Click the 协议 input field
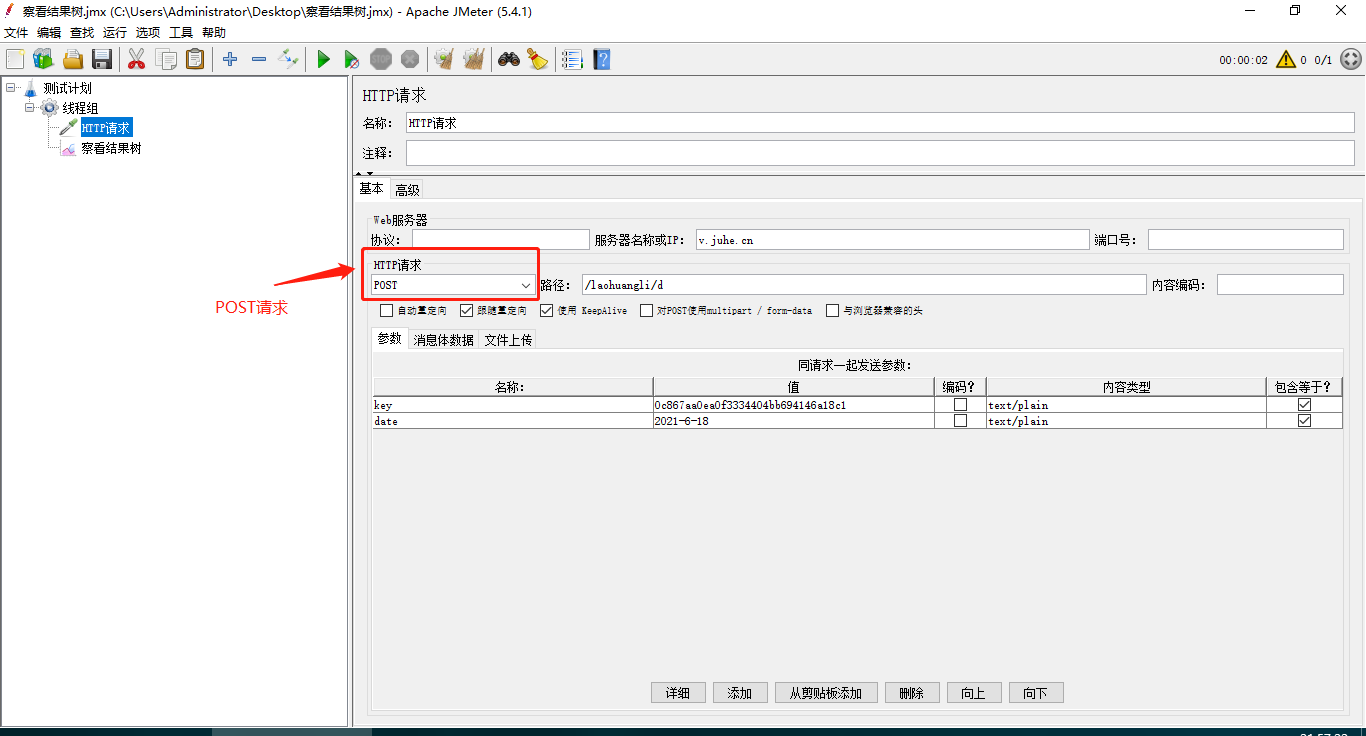The height and width of the screenshot is (736, 1366). click(x=500, y=240)
